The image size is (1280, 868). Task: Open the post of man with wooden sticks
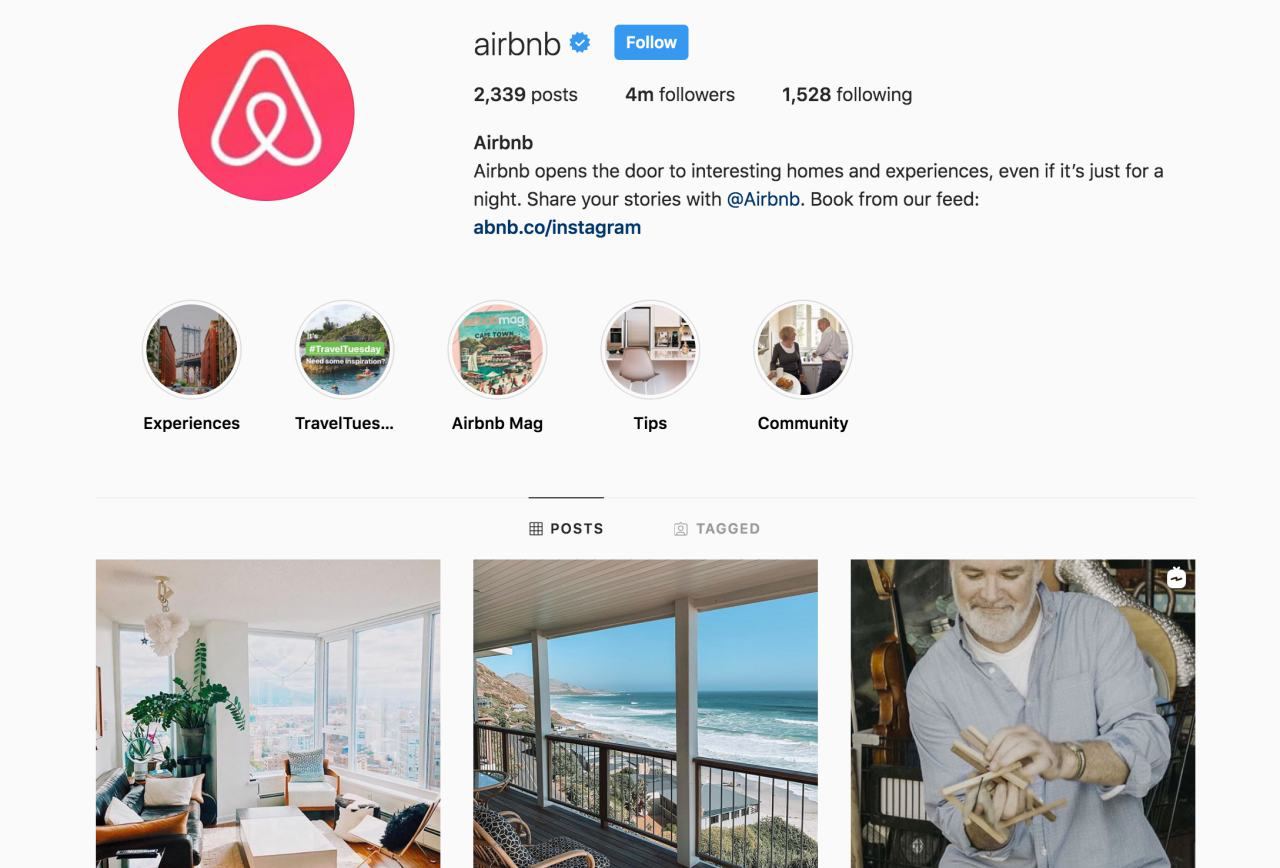(1023, 713)
